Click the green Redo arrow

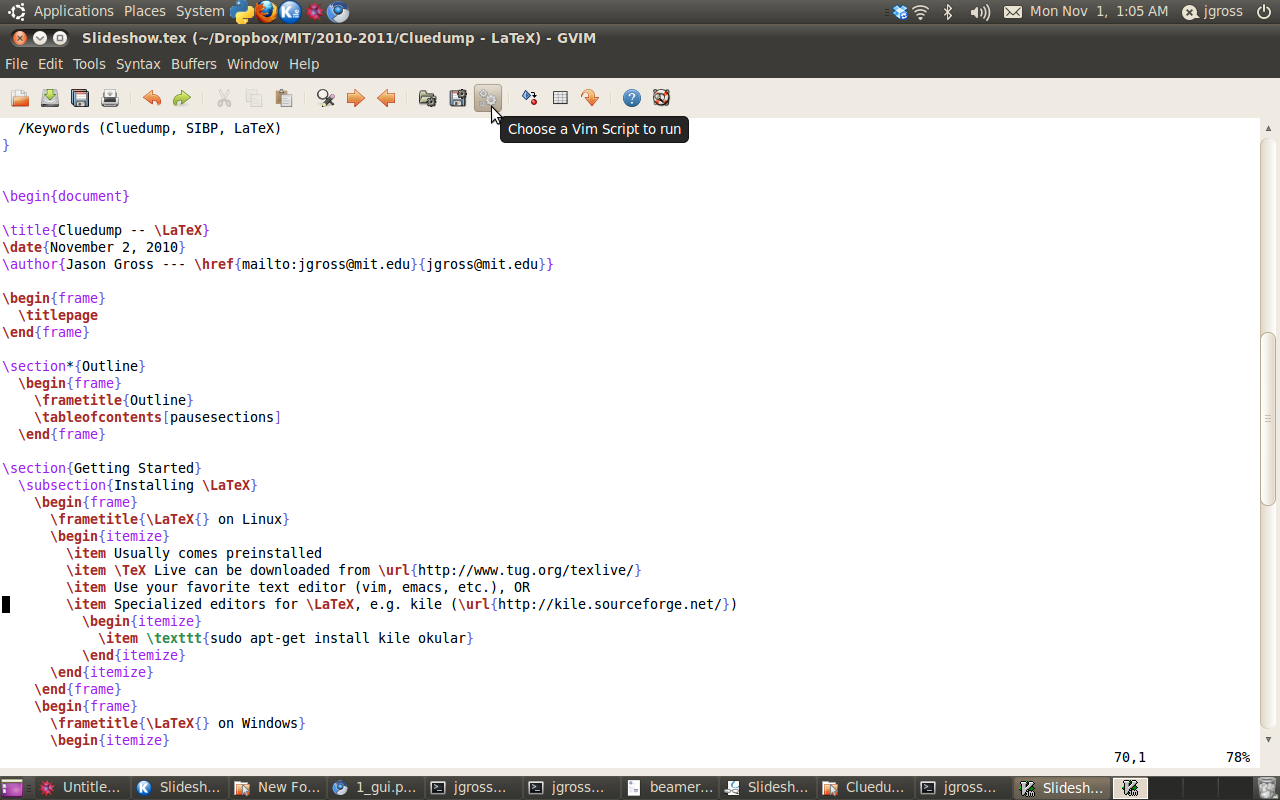181,98
